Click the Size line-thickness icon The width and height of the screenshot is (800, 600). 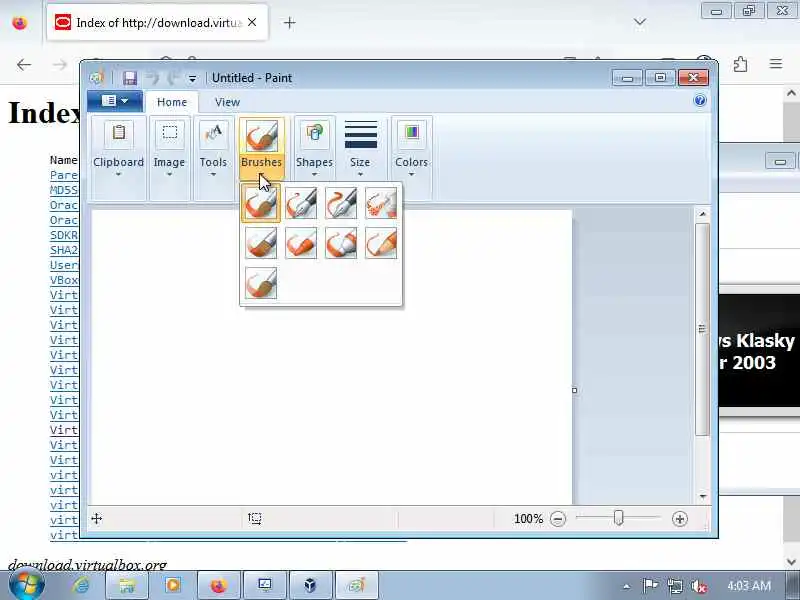[361, 134]
